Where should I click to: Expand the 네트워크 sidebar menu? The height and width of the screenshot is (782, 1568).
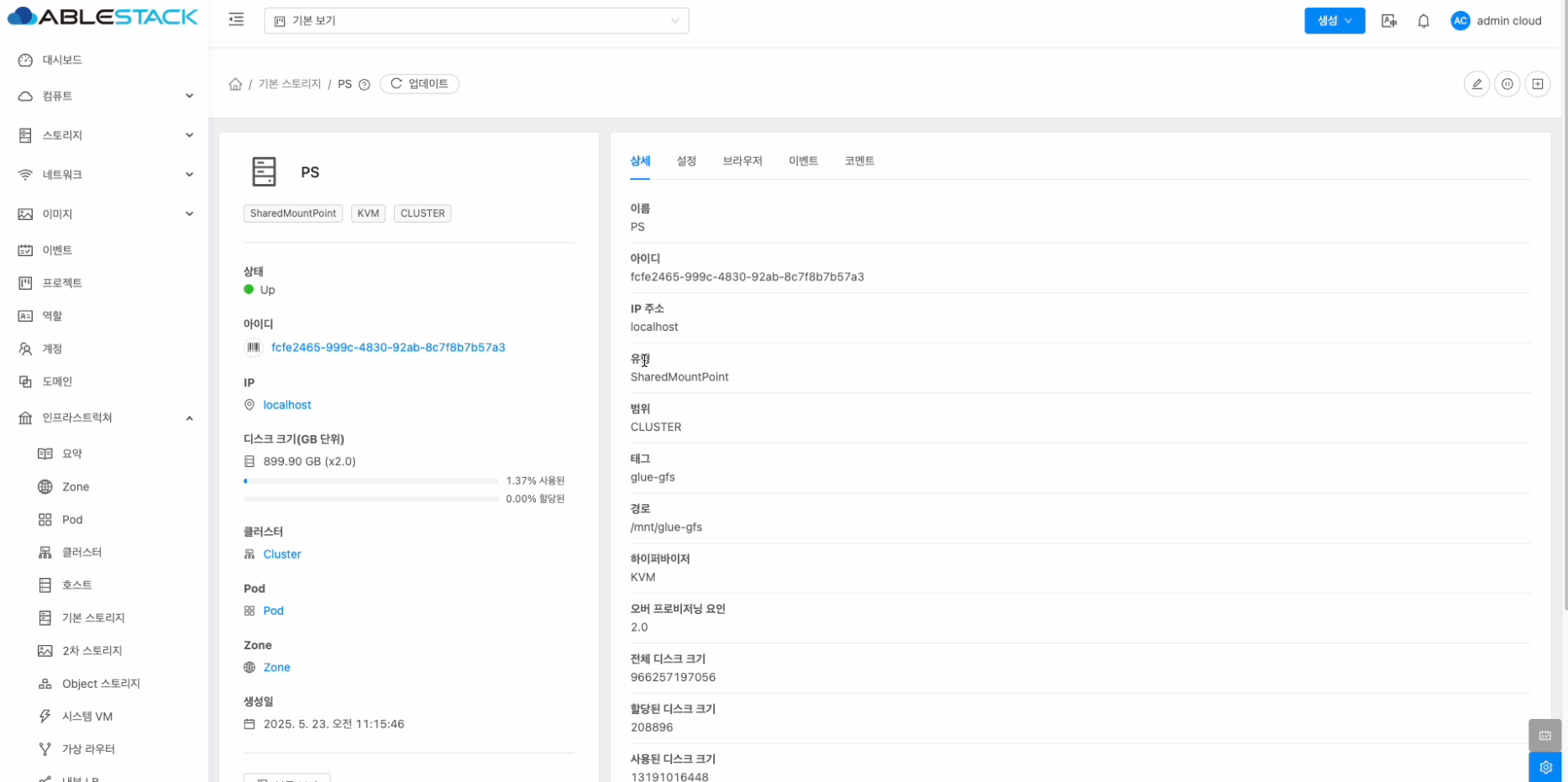105,175
